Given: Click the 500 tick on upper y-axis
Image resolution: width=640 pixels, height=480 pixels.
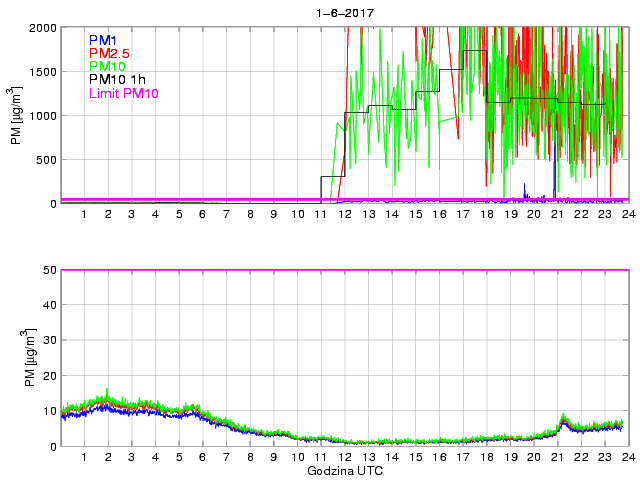Looking at the screenshot, I should [x=44, y=159].
